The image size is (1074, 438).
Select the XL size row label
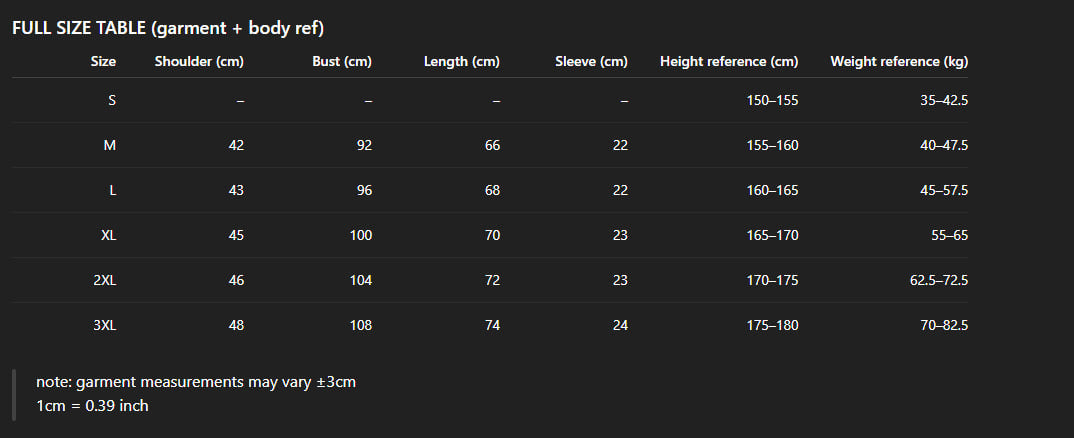108,235
